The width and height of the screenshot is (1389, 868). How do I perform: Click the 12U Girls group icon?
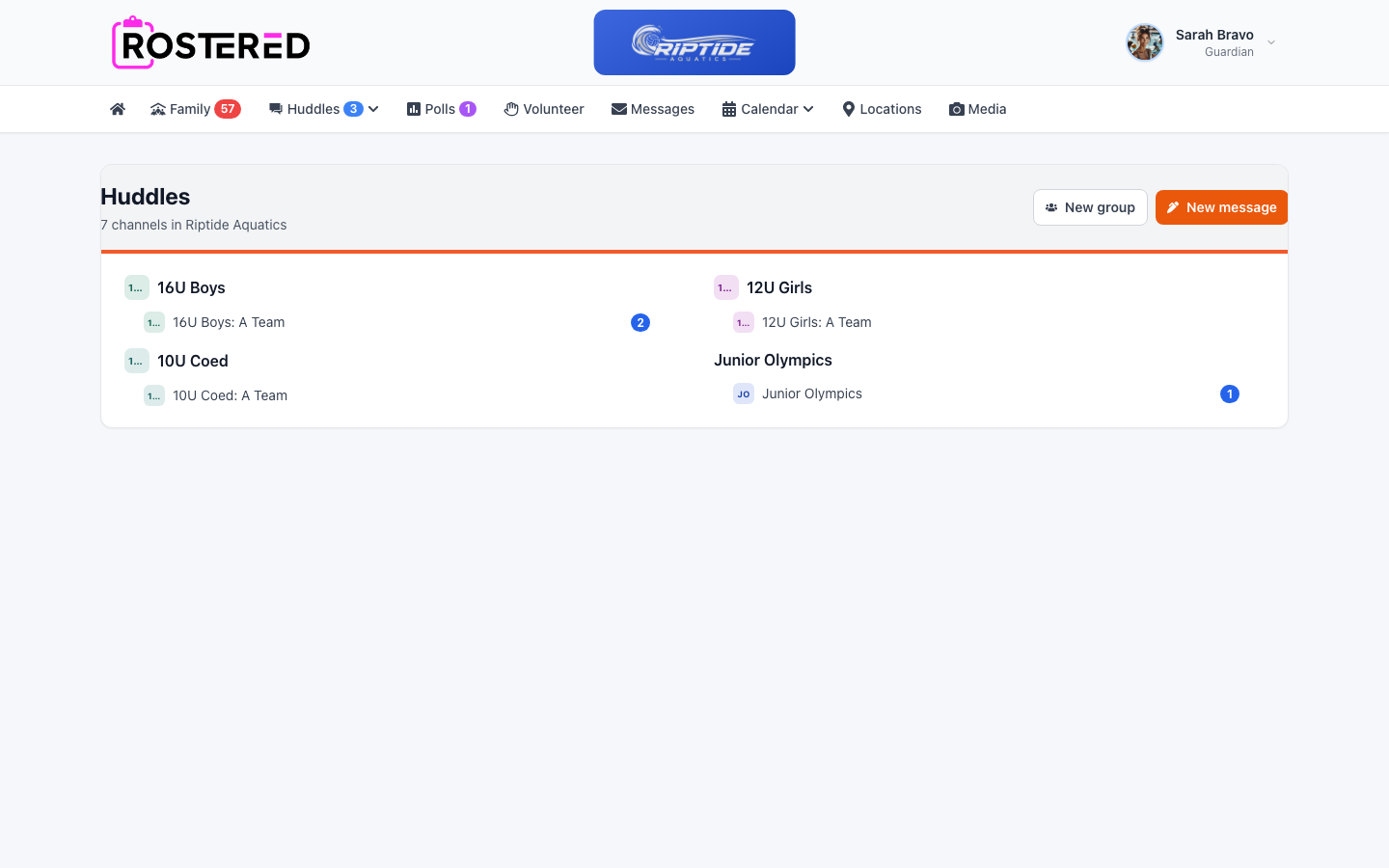[x=726, y=287]
